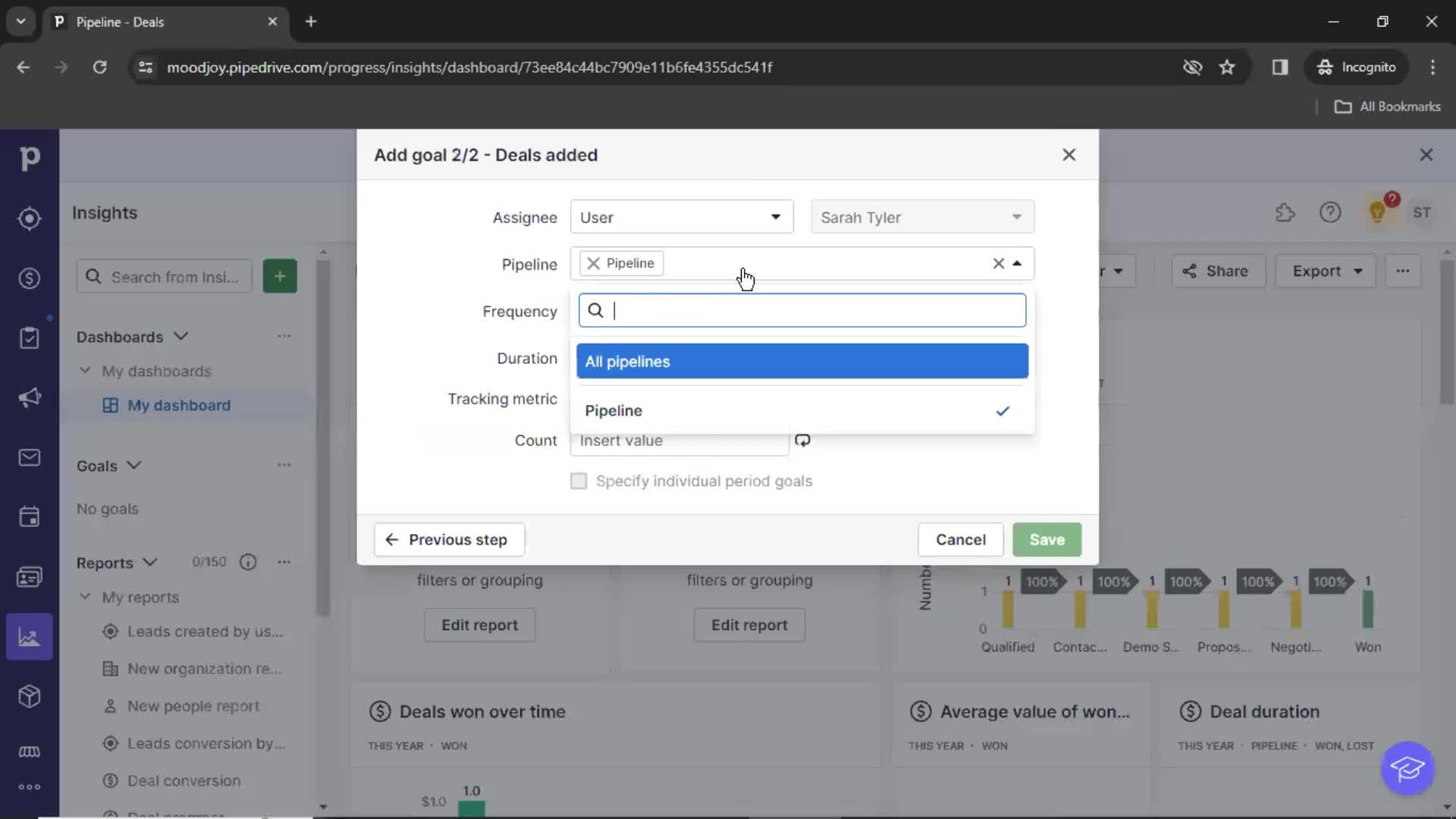Screen dimensions: 1456x819
Task: Click the My dashboard menu item
Action: 179,405
